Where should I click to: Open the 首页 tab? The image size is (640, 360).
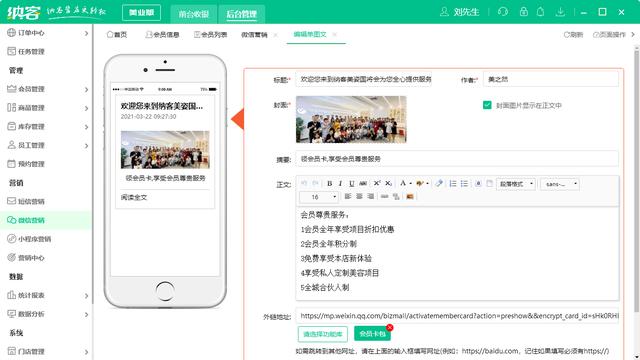pos(117,35)
